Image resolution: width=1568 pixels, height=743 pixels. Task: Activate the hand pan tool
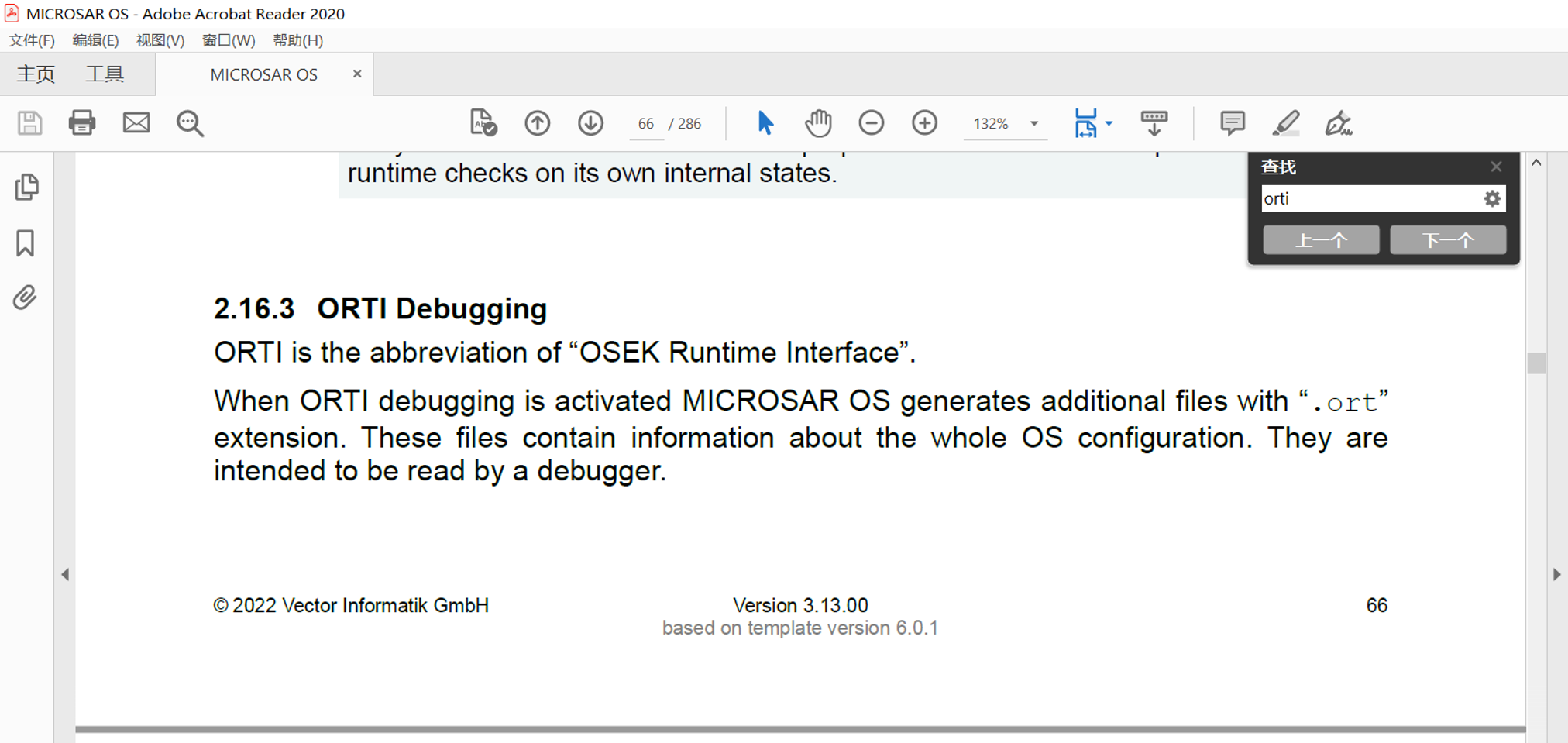(x=818, y=123)
